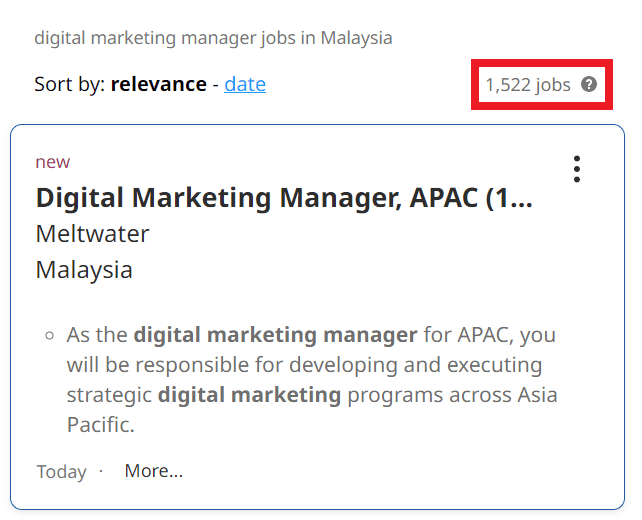Open the three-dot menu on Meltwater job
642x520 pixels.
point(577,169)
